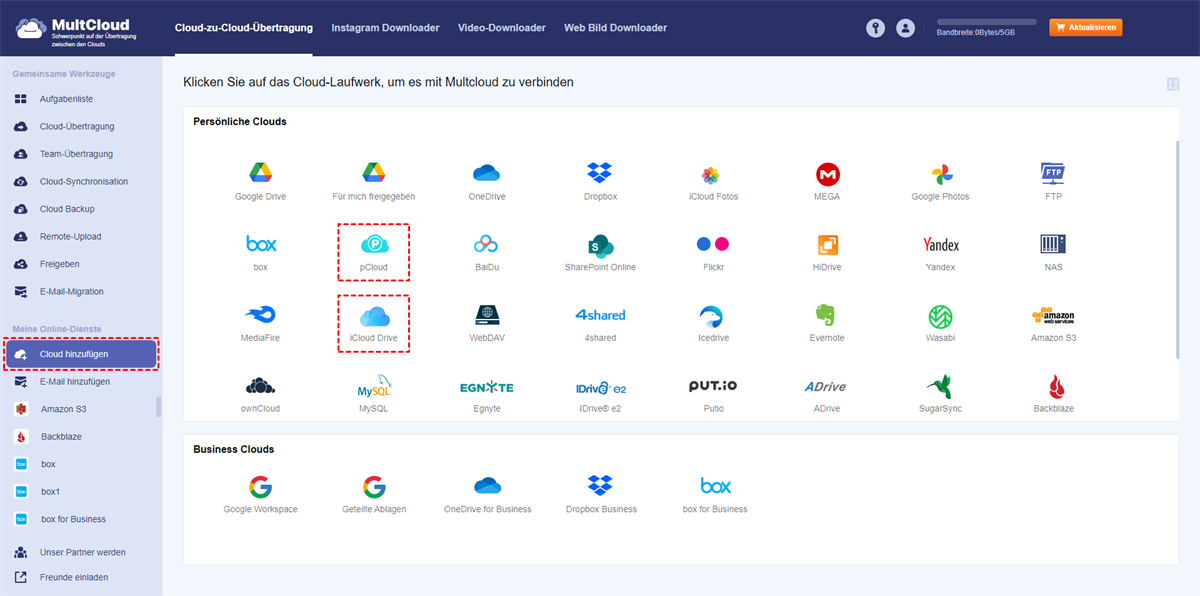Open the key icon in header
The height and width of the screenshot is (596, 1200).
click(x=876, y=29)
